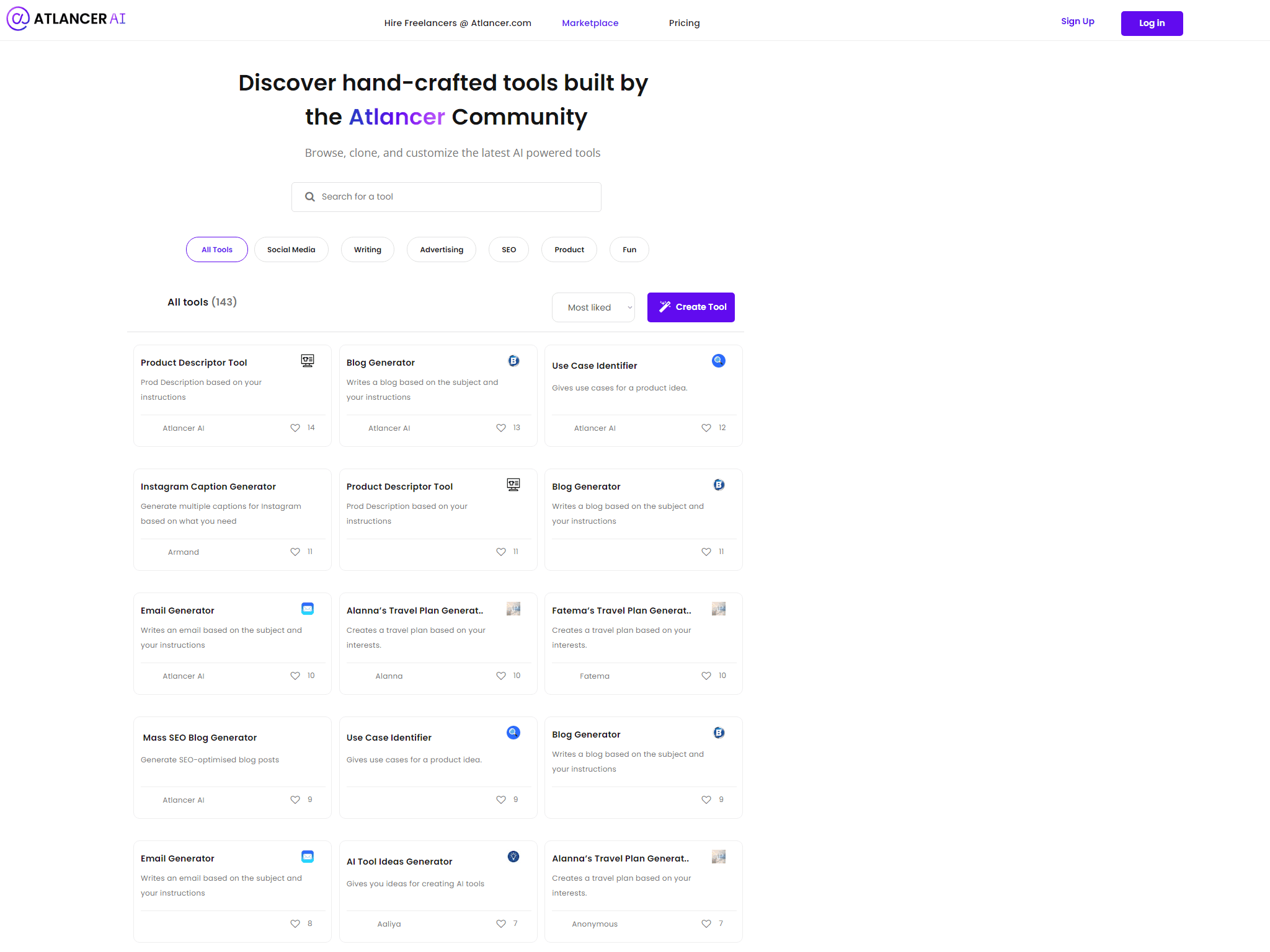Like the Blog Generator with 9 likes

click(706, 800)
